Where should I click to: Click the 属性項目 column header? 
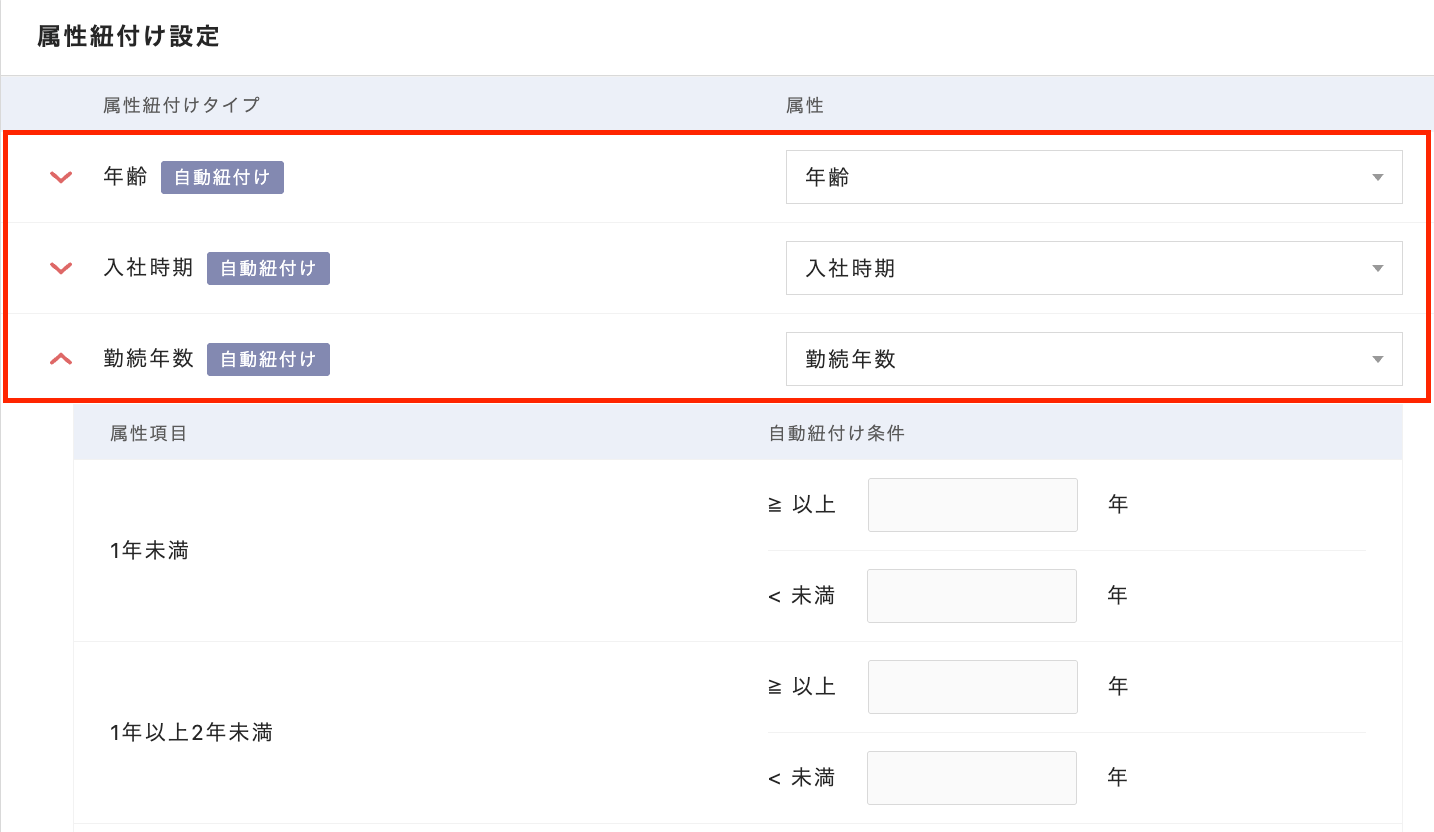click(x=148, y=434)
